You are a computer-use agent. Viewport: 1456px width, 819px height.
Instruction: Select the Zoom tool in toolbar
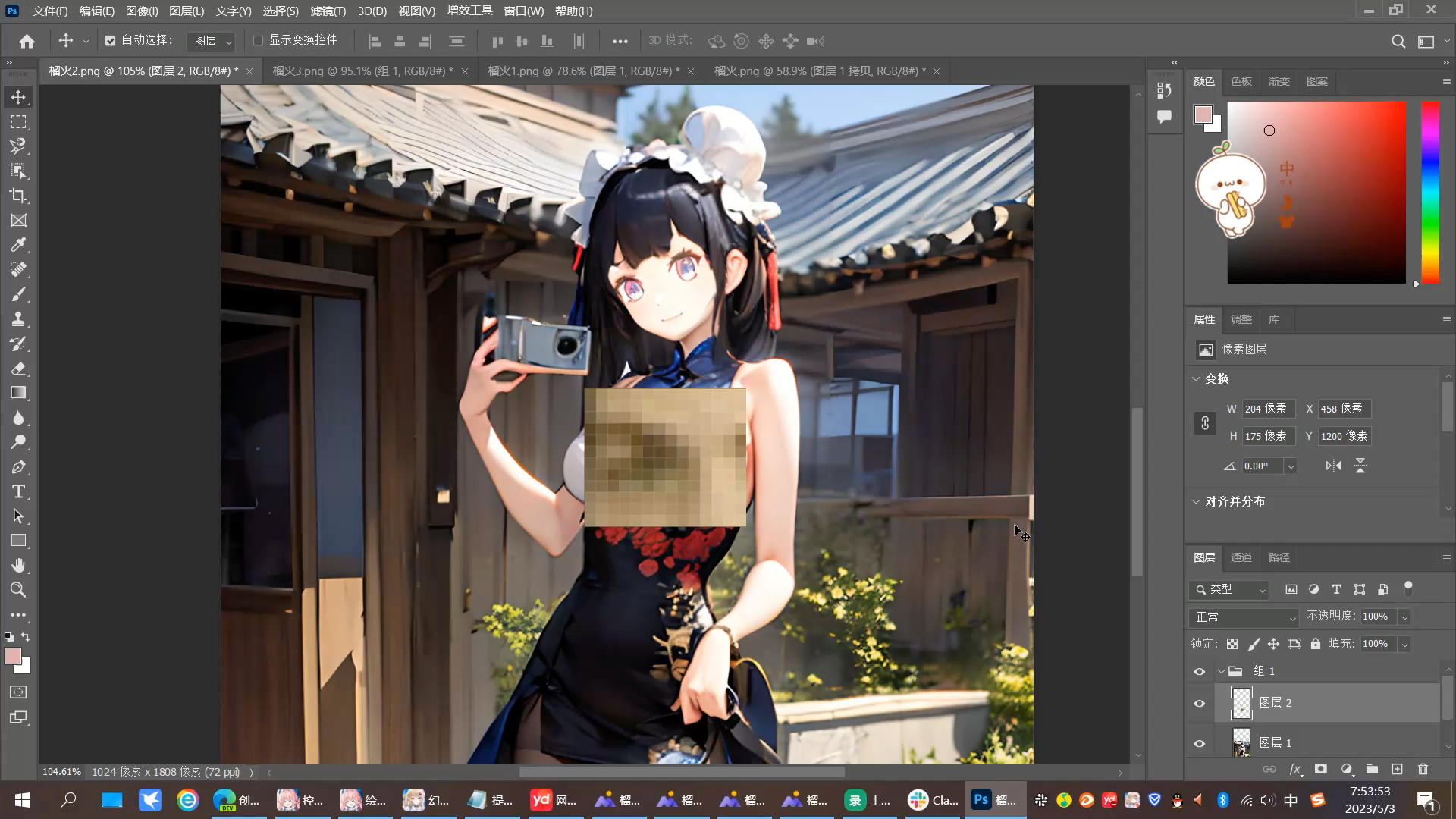point(18,590)
